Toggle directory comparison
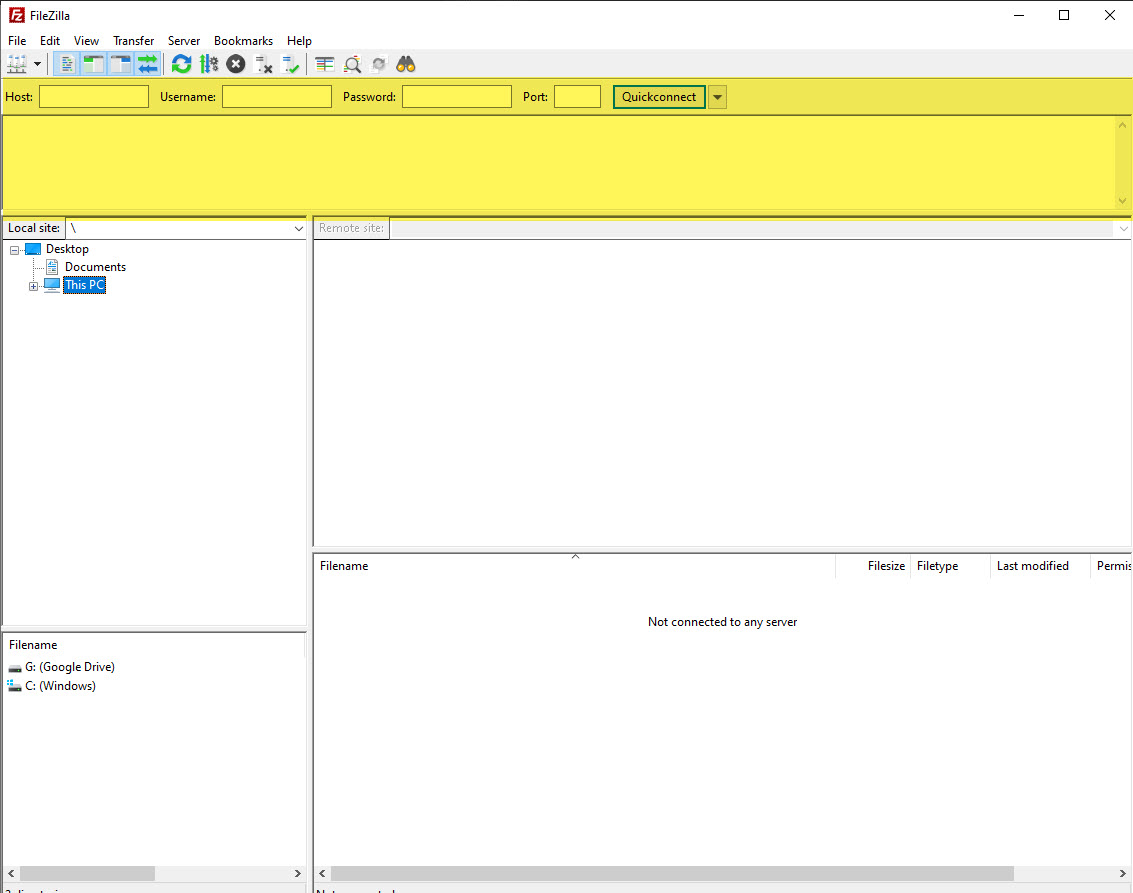 [x=352, y=64]
